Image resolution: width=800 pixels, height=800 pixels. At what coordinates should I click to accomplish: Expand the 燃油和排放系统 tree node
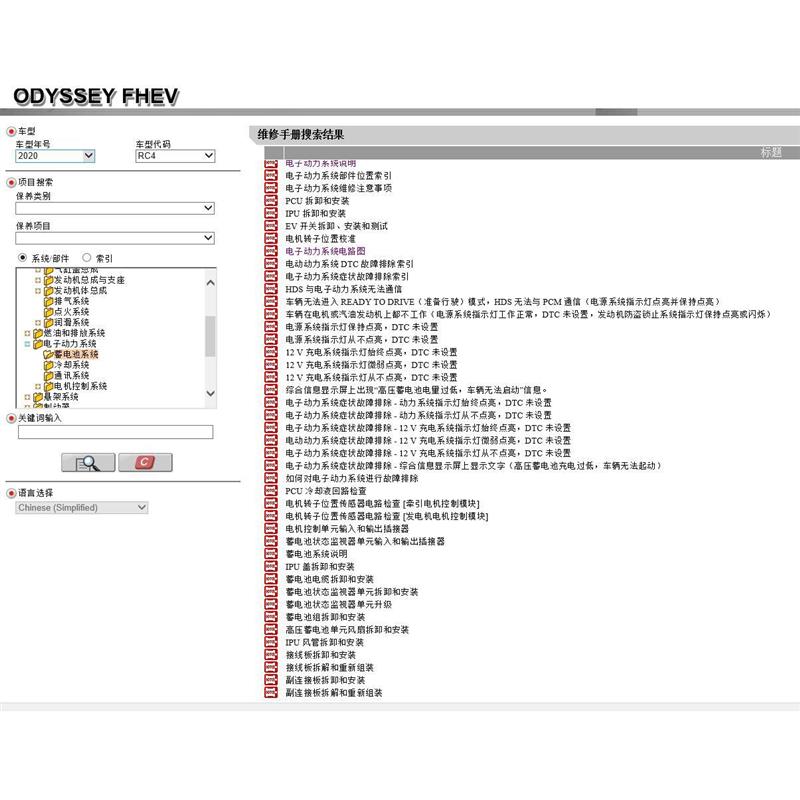pyautogui.click(x=27, y=333)
